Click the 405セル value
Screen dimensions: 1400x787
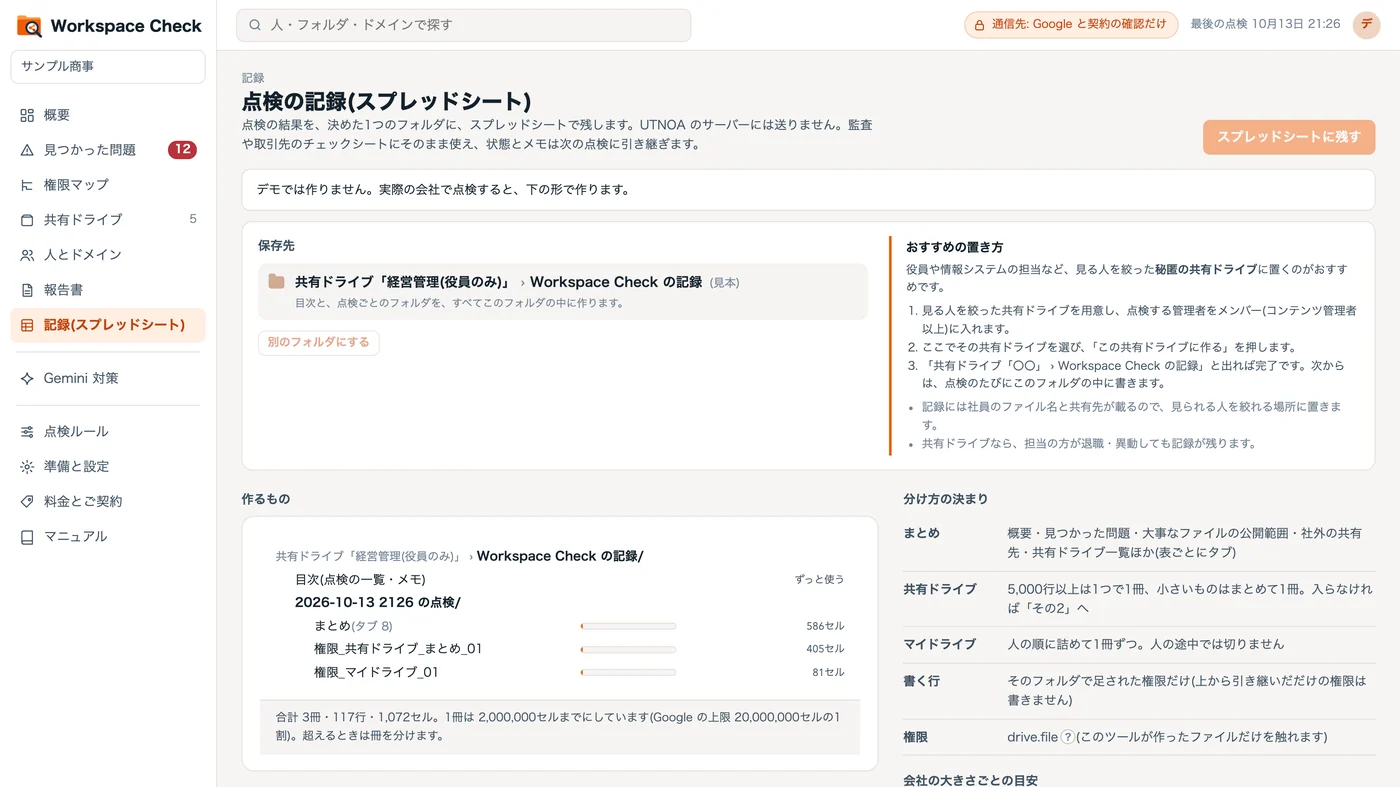pyautogui.click(x=825, y=650)
